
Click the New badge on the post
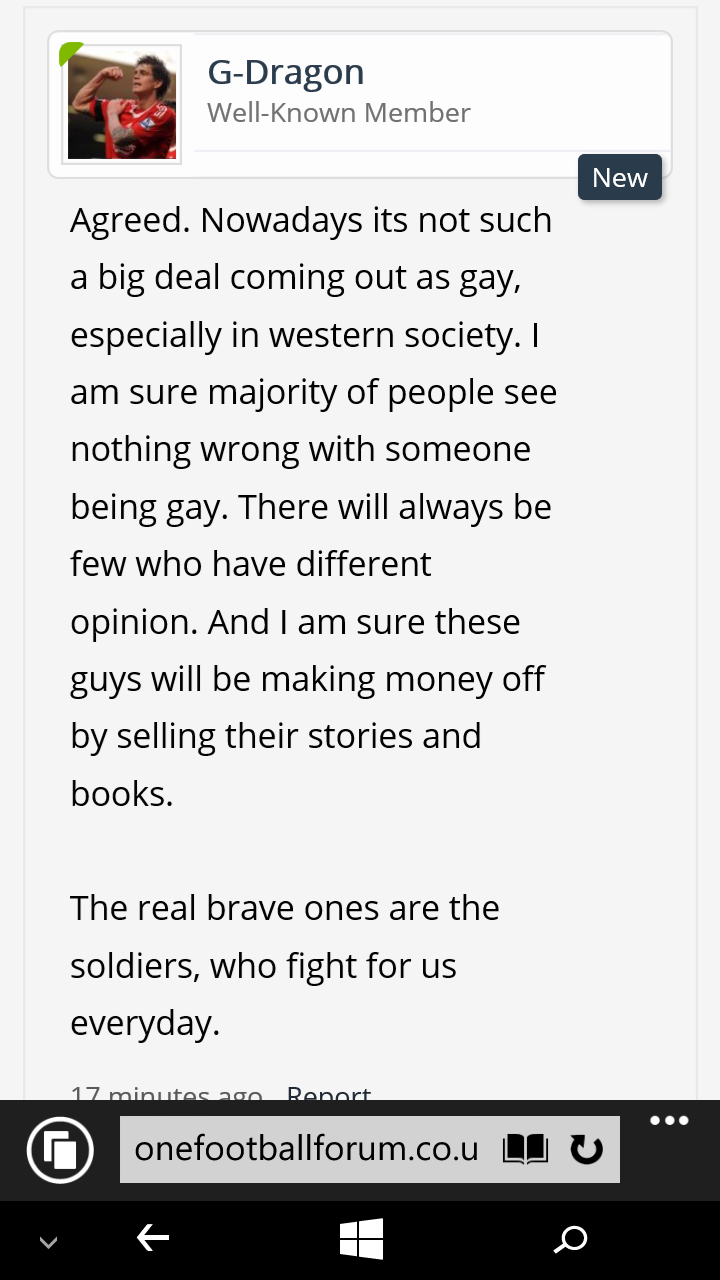pos(620,178)
